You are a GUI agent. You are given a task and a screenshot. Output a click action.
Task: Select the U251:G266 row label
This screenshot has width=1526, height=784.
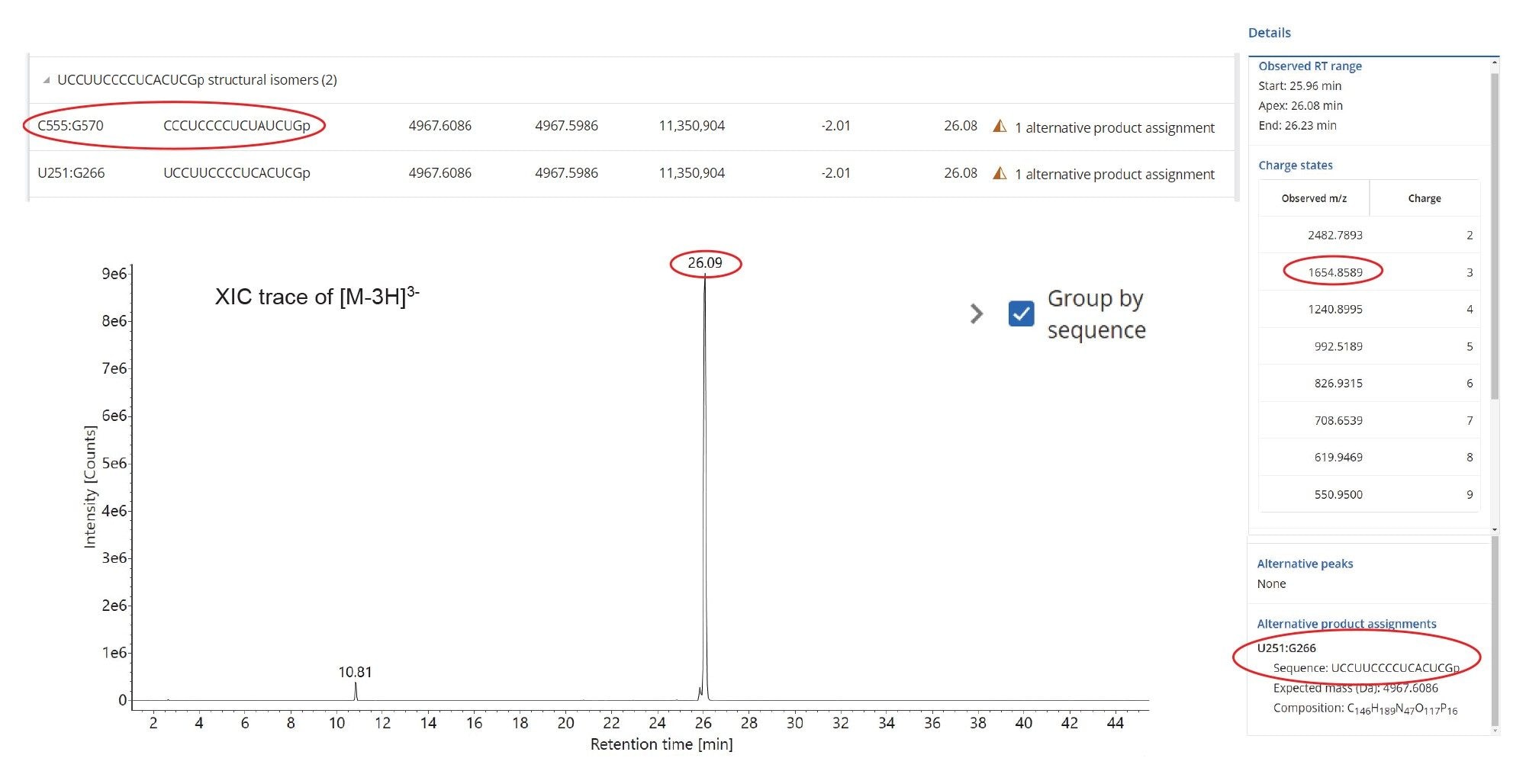[71, 173]
